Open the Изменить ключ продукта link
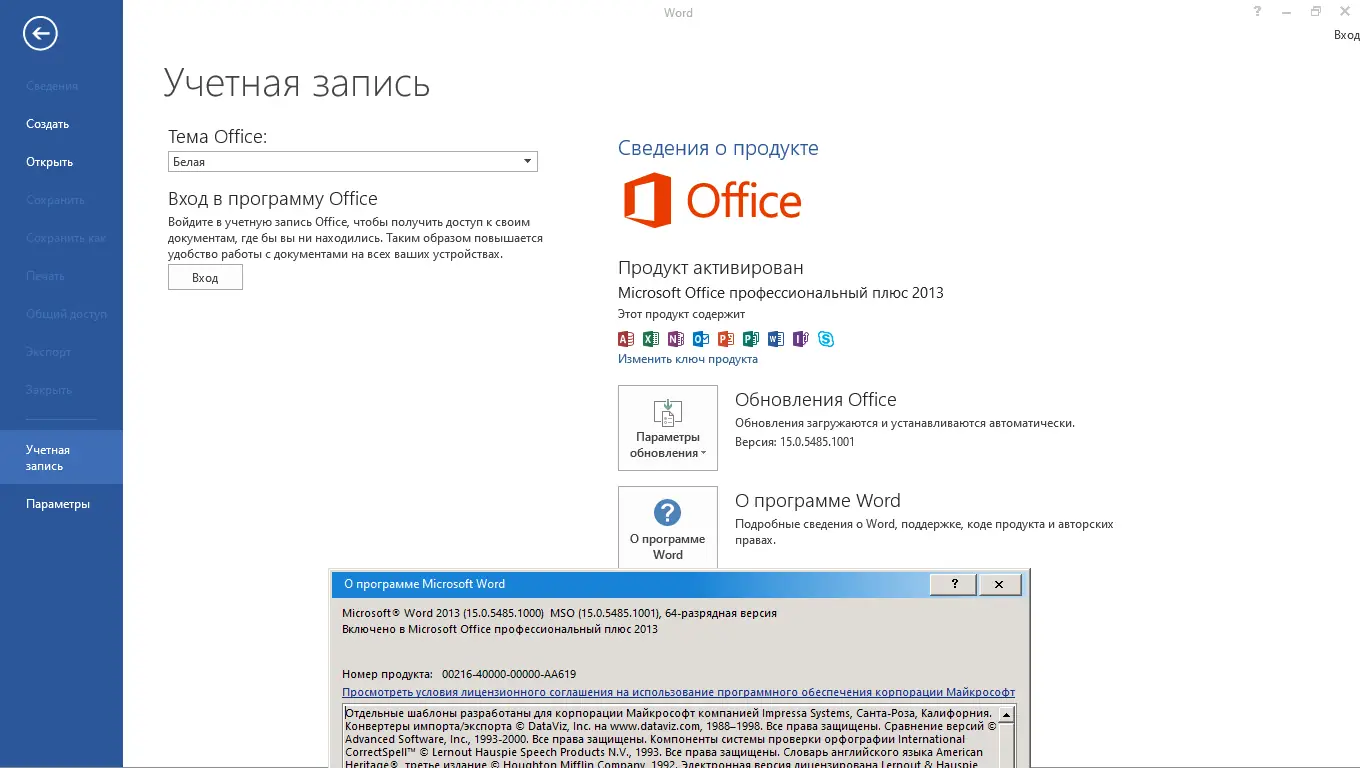1360x768 pixels. click(686, 358)
